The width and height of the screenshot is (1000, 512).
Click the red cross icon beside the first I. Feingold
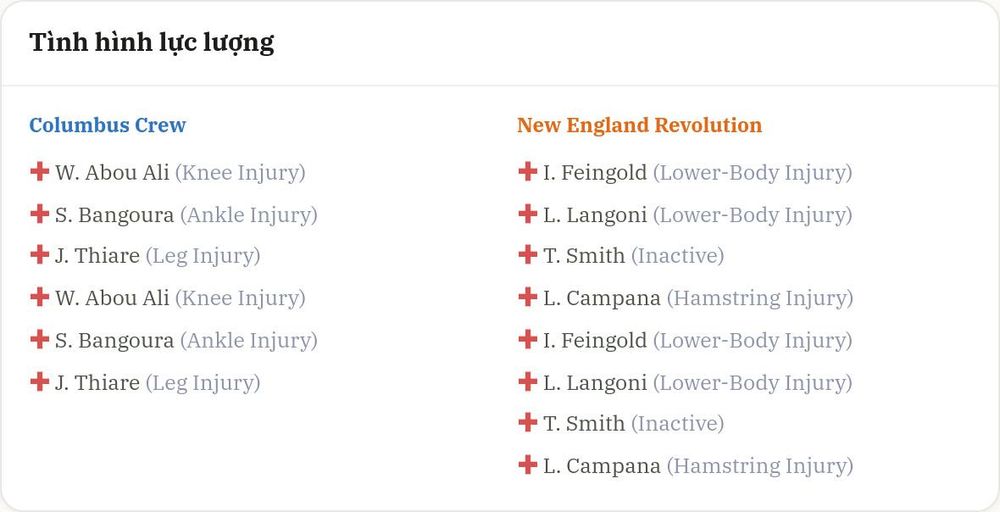coord(527,172)
